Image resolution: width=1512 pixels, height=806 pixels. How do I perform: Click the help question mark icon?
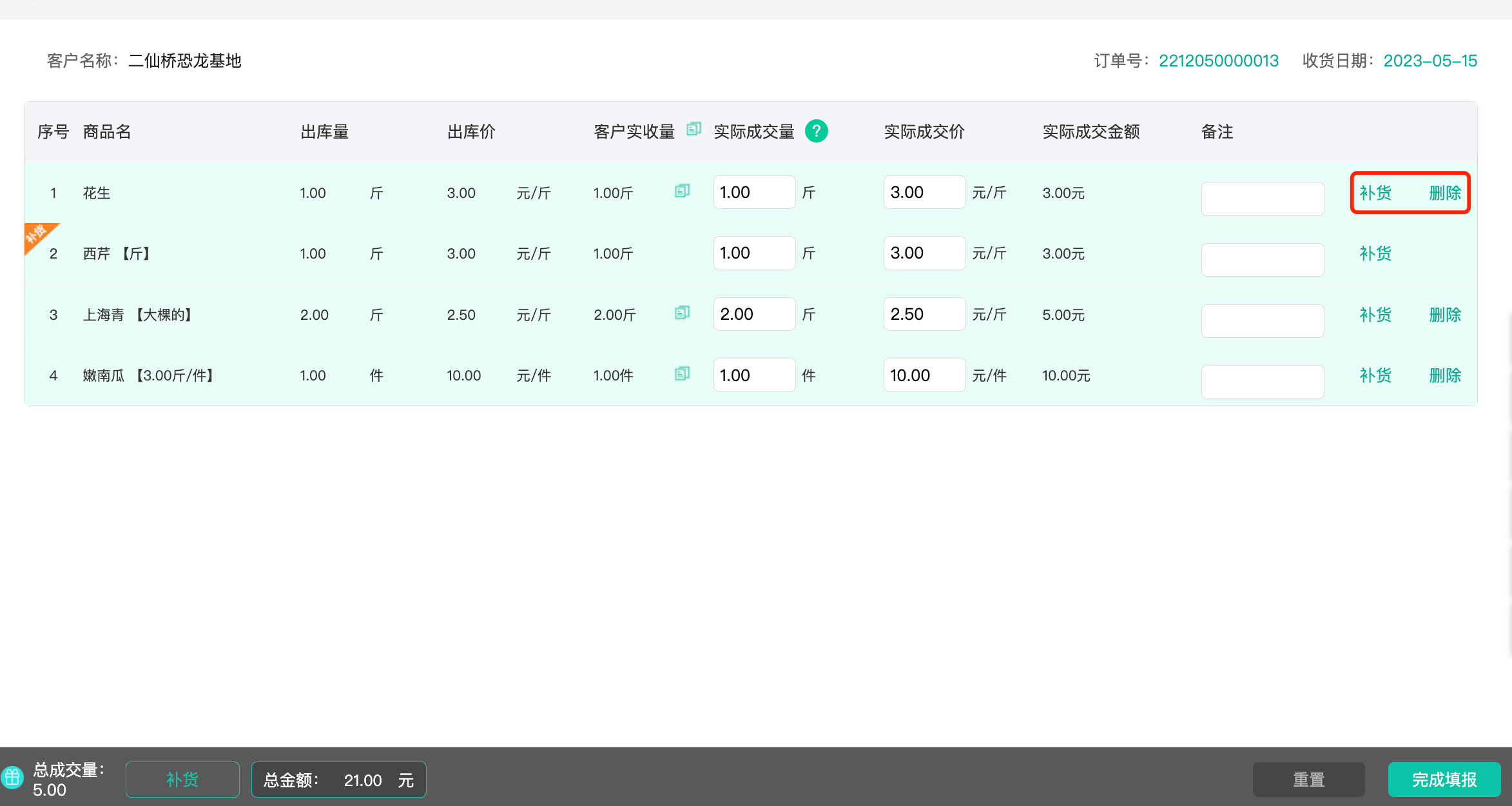pos(816,131)
